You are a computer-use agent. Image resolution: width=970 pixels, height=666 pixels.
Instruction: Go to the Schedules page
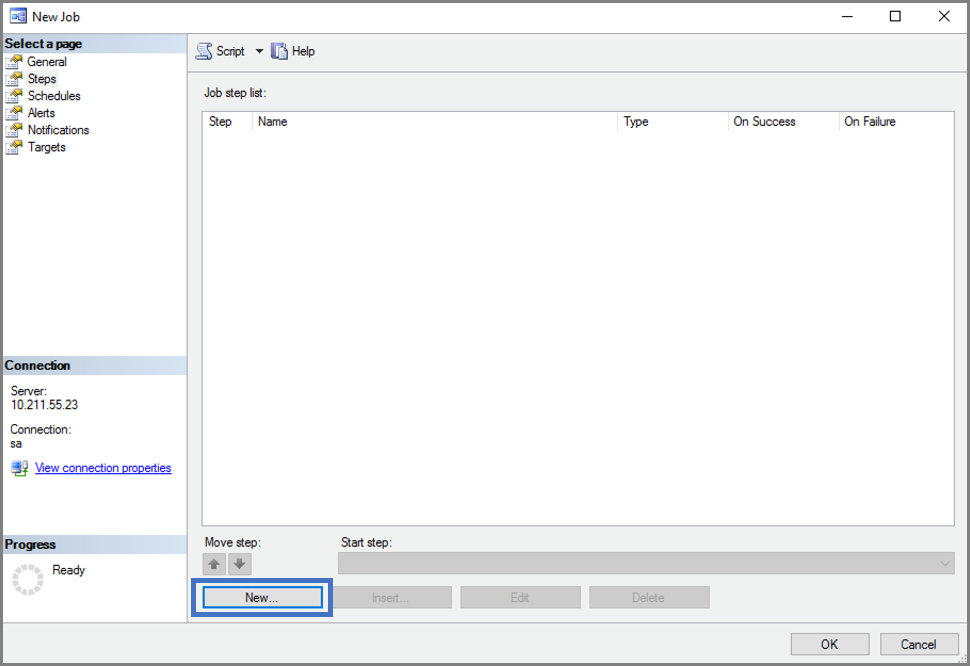(54, 96)
